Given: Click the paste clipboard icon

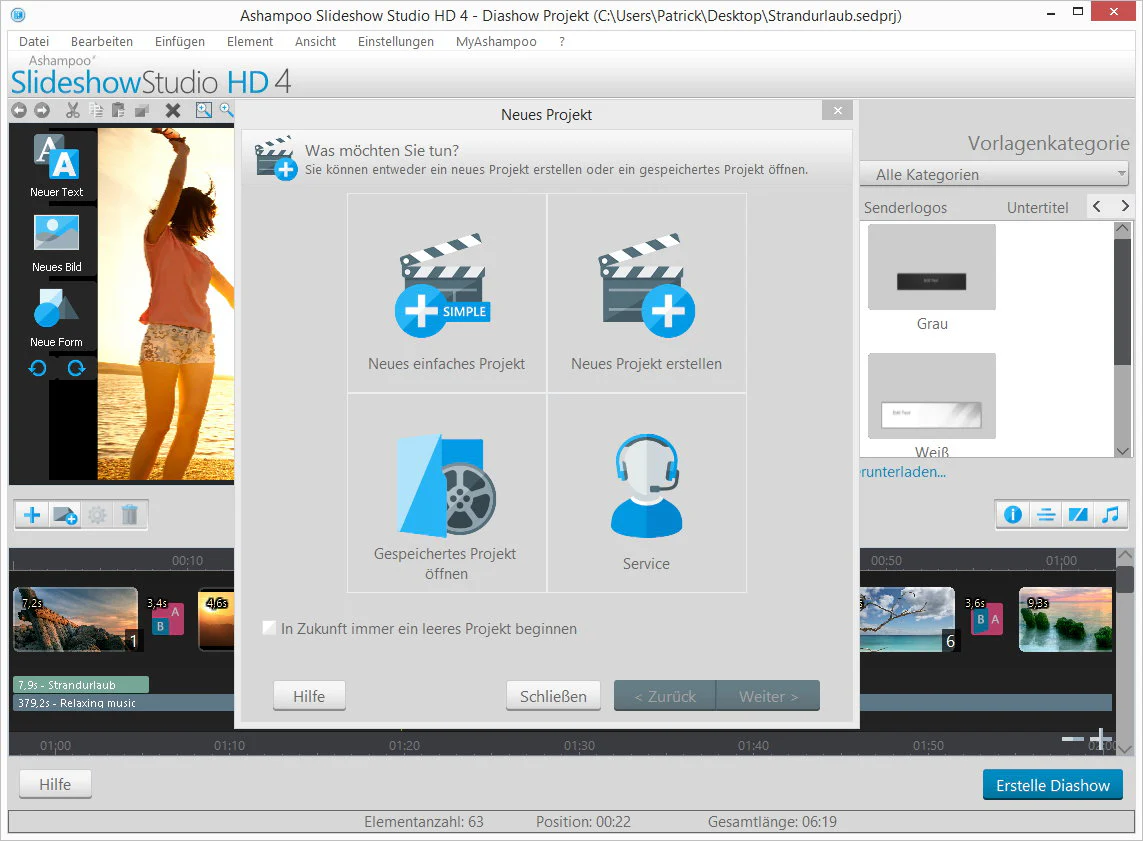Looking at the screenshot, I should pyautogui.click(x=118, y=110).
